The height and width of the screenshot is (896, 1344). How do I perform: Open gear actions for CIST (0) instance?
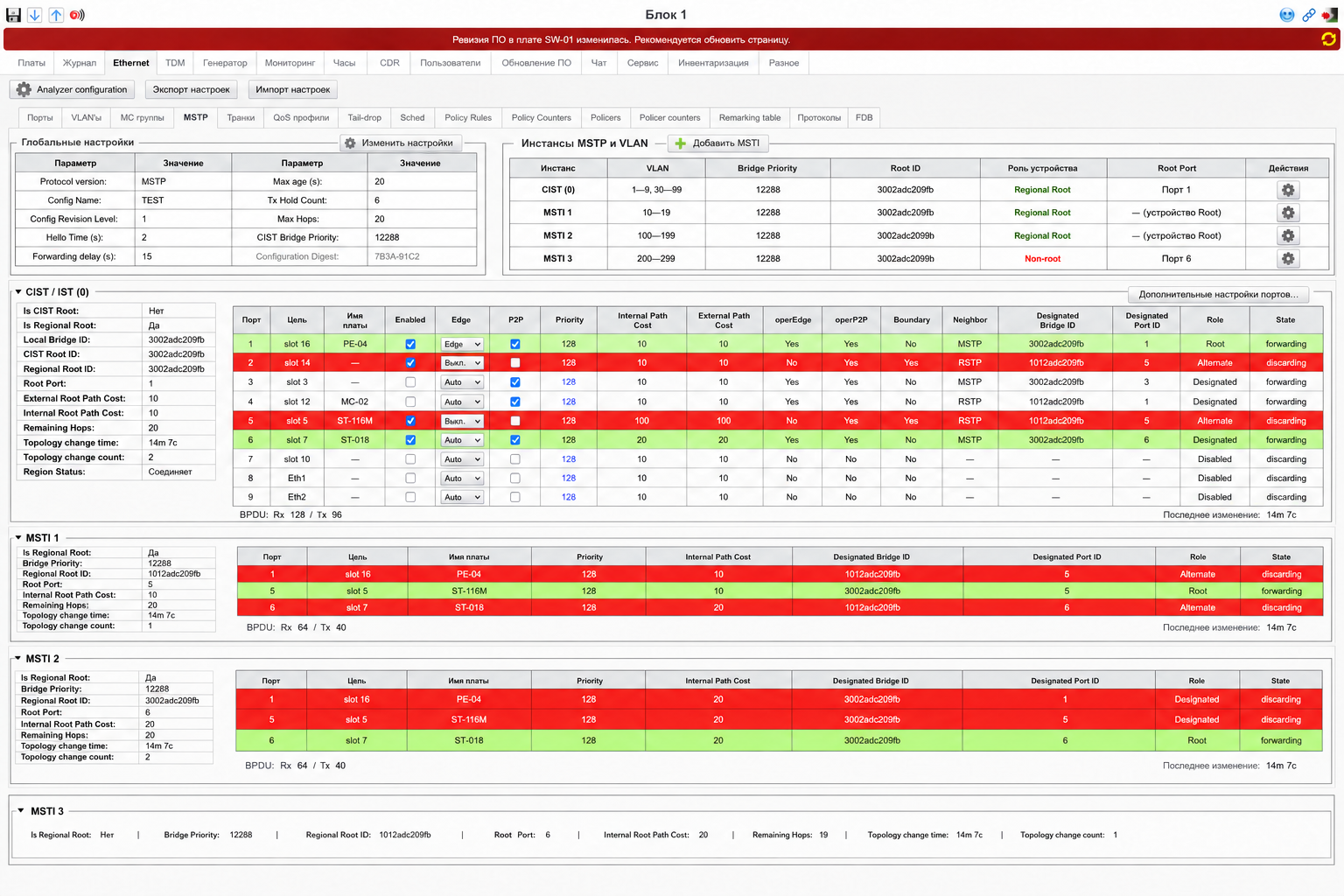click(1288, 190)
